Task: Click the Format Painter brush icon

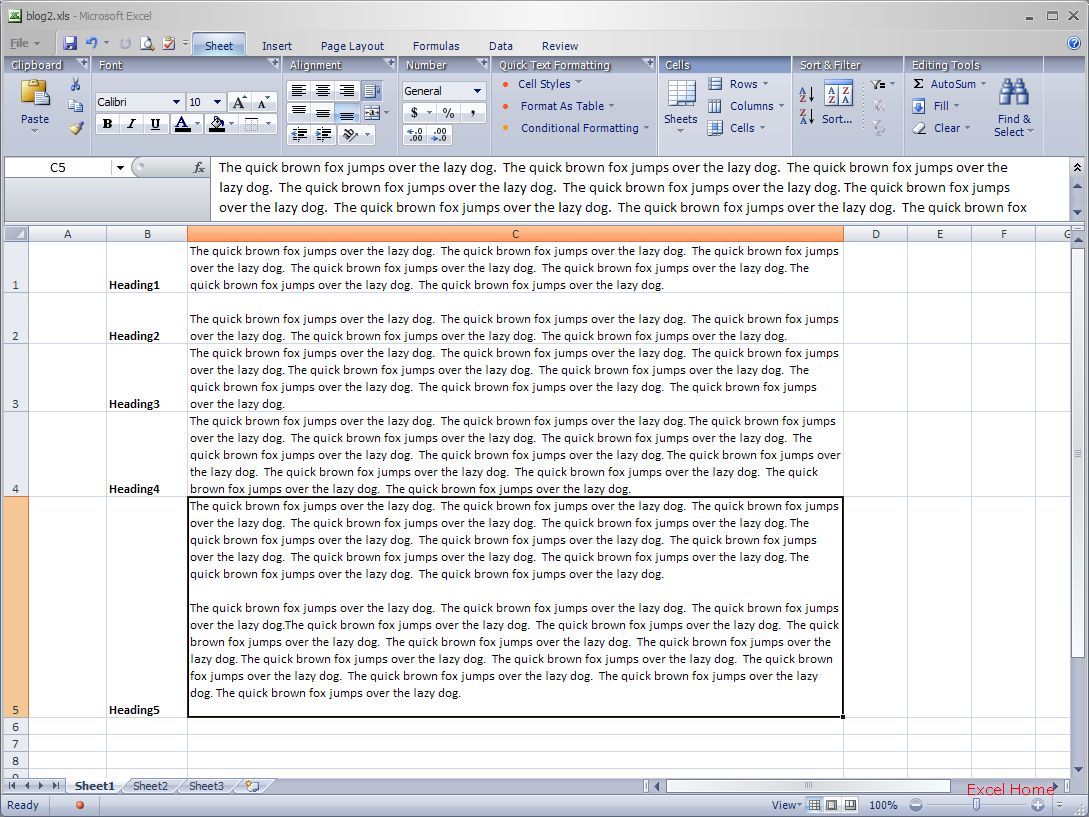Action: [76, 127]
